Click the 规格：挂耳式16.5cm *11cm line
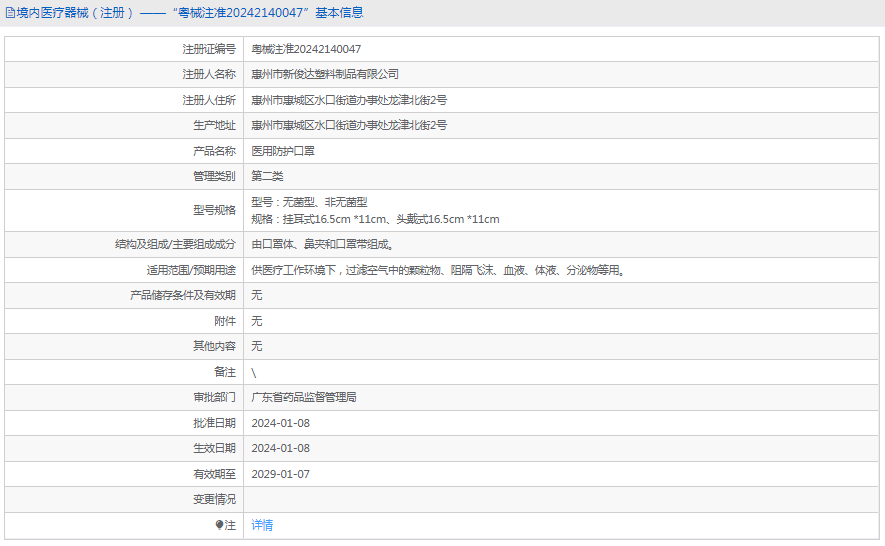This screenshot has width=885, height=546. tap(375, 219)
